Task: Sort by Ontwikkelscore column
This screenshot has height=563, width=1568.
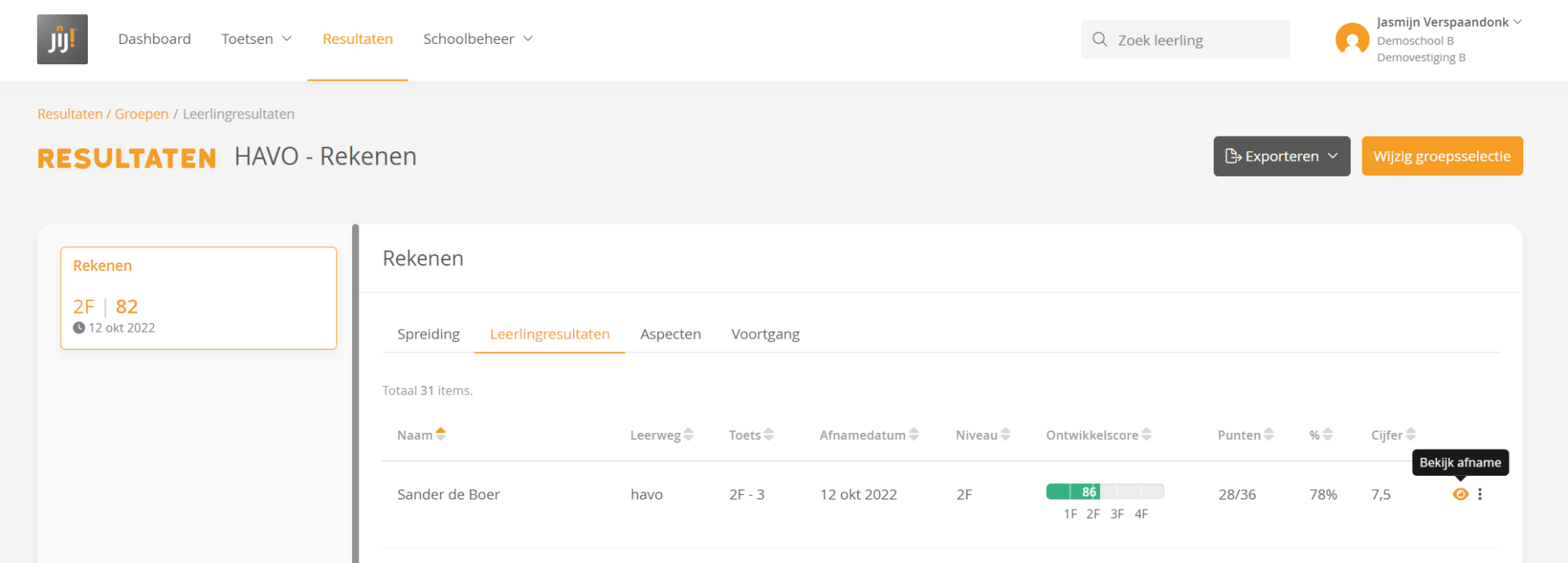Action: (x=1098, y=434)
